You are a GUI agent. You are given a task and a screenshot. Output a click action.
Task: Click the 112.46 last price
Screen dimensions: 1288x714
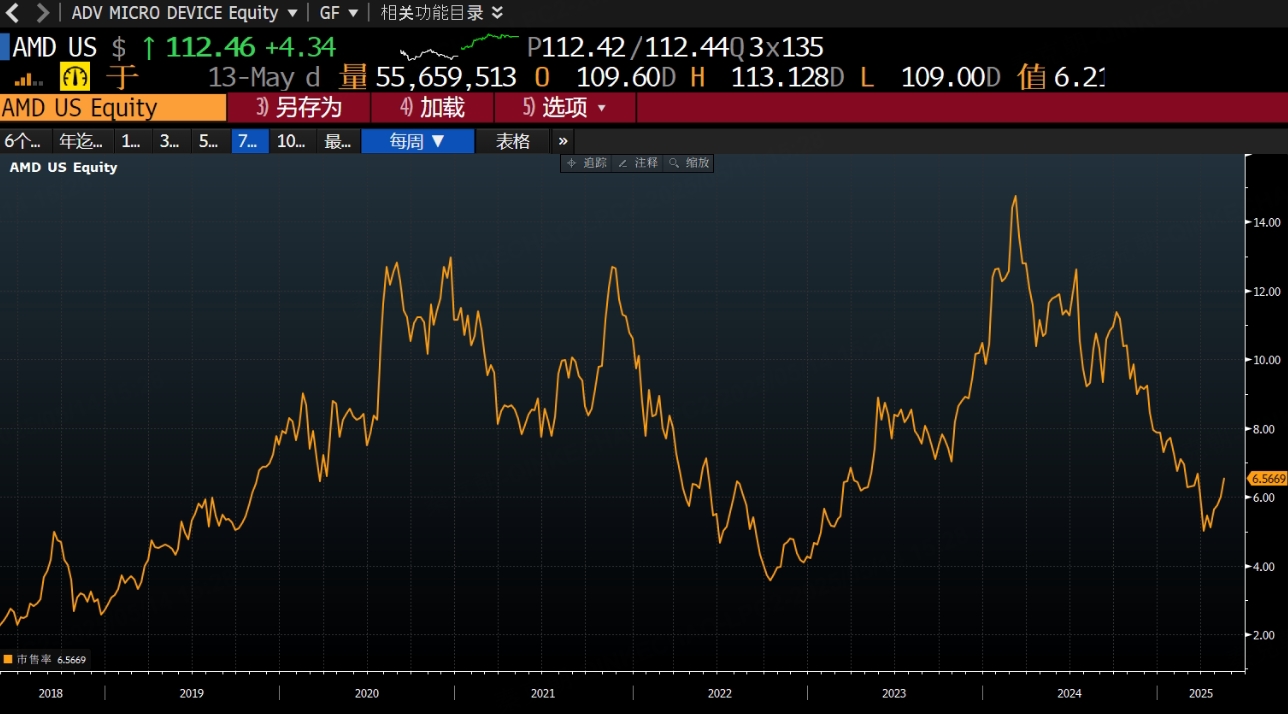[x=210, y=47]
